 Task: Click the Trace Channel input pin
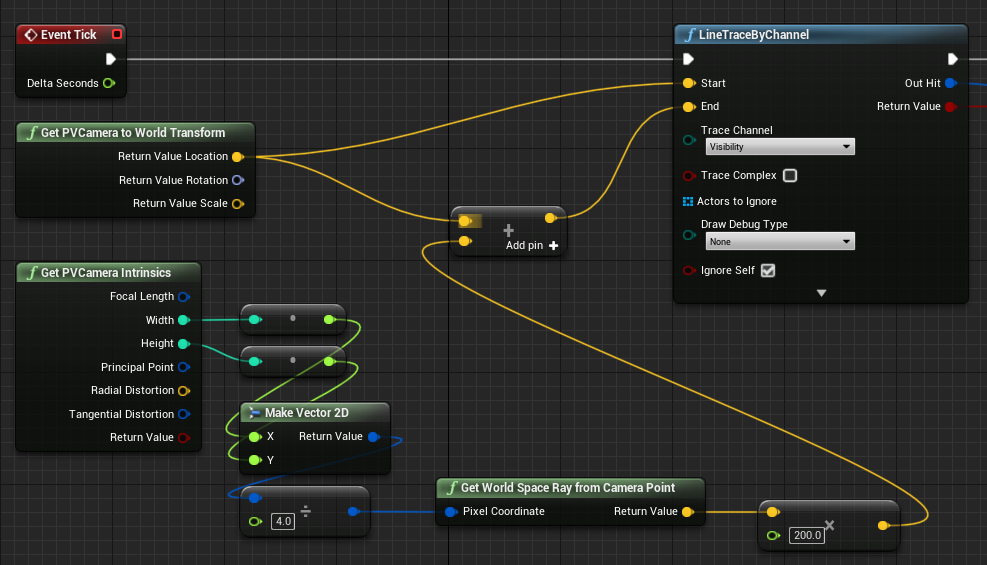689,140
